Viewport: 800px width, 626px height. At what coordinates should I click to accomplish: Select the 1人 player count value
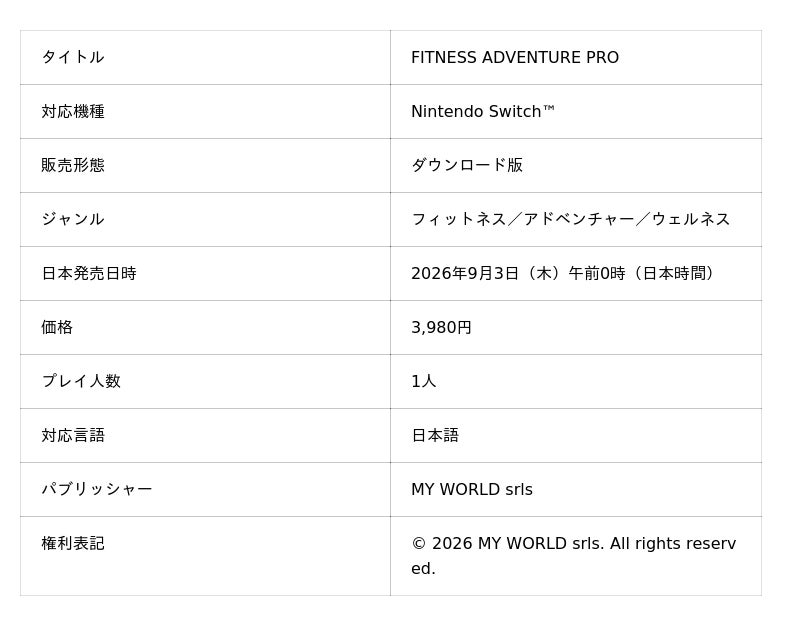[x=423, y=381]
